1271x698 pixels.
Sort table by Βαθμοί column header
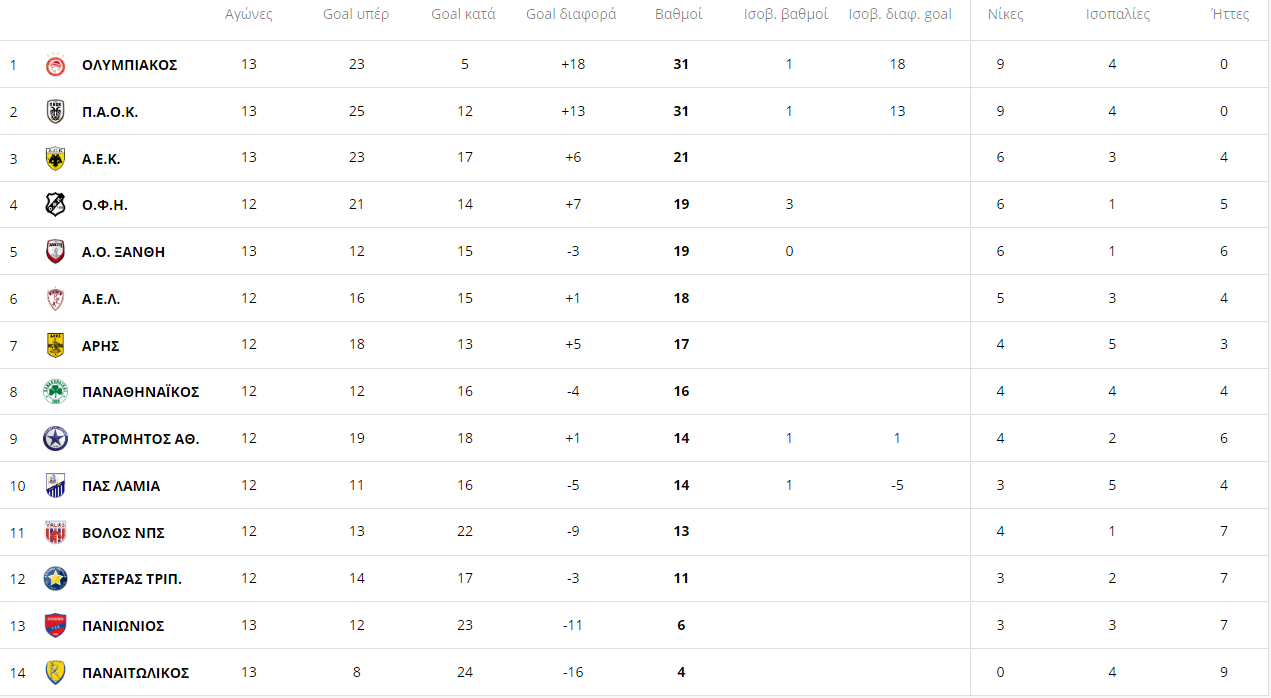pyautogui.click(x=679, y=15)
